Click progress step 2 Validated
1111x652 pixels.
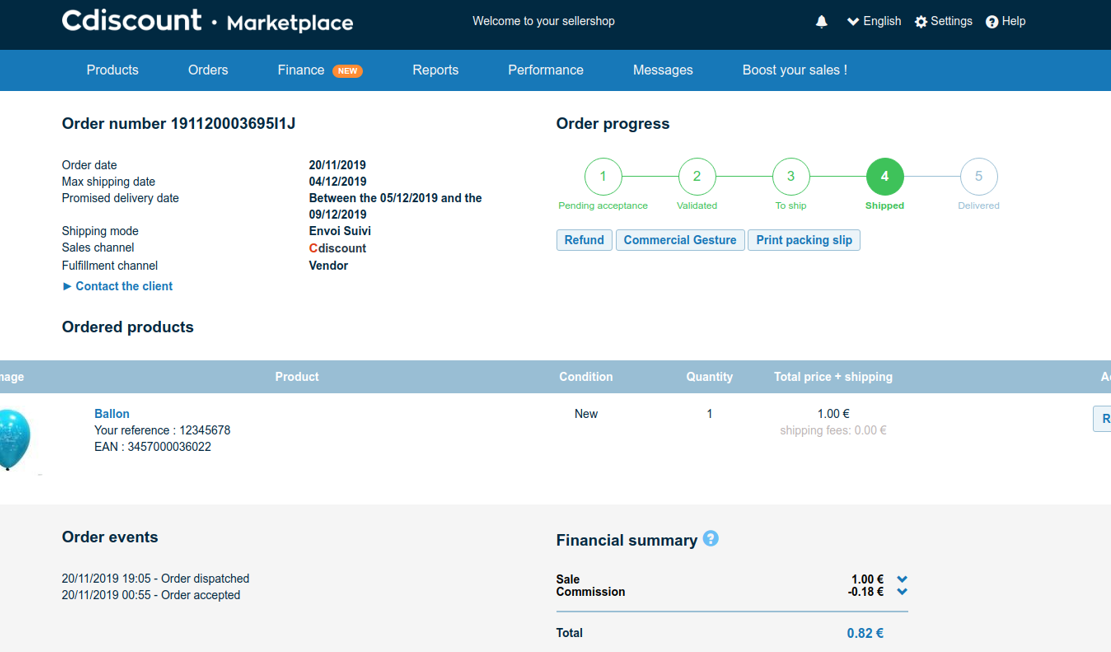[697, 176]
